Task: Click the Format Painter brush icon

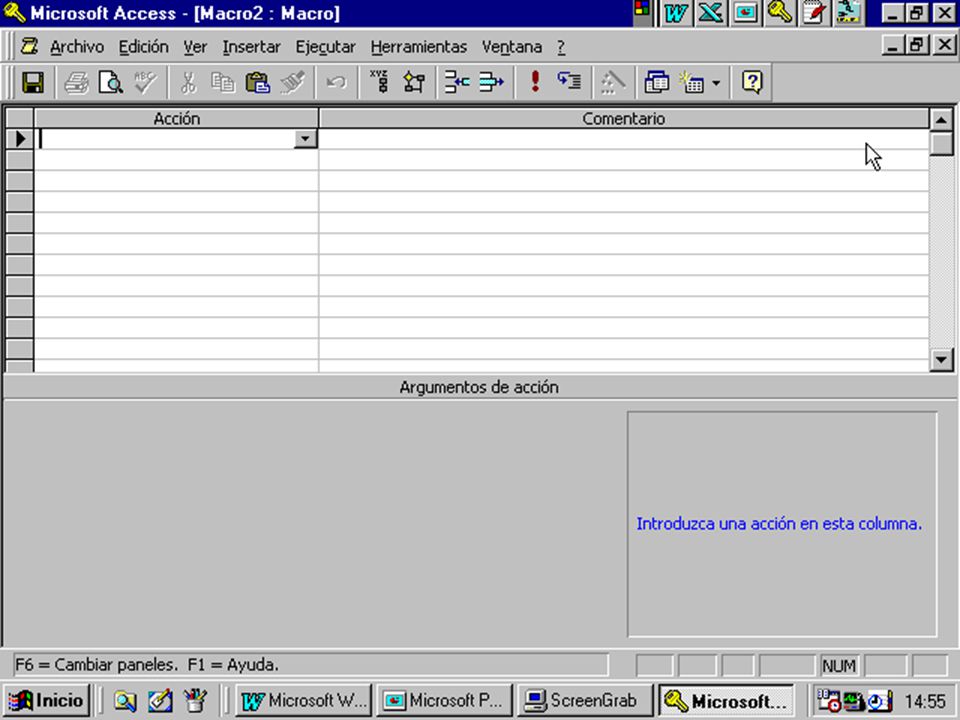Action: 293,82
